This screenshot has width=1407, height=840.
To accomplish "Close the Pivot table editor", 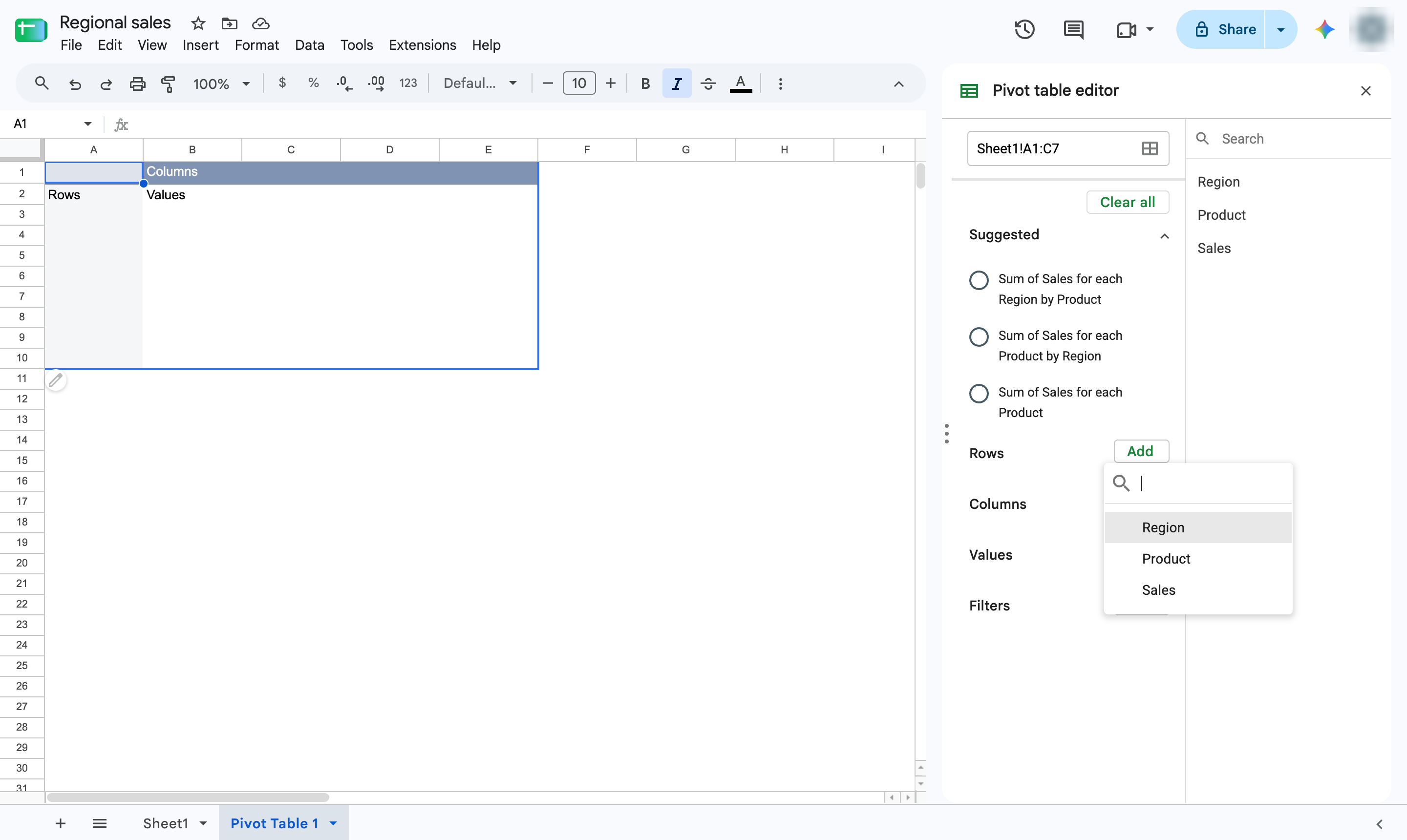I will click(x=1365, y=90).
